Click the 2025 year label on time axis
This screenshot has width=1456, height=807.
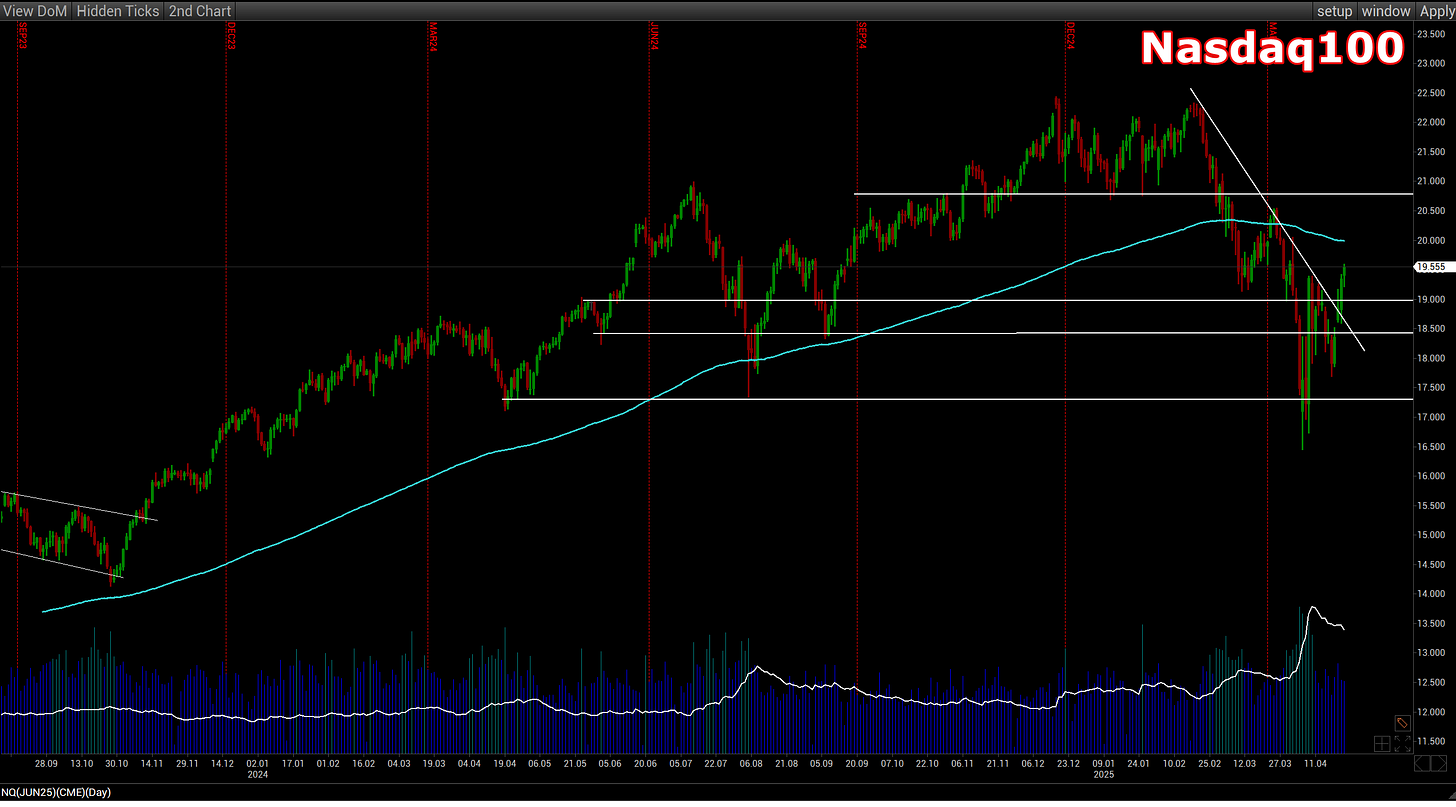click(x=1104, y=774)
